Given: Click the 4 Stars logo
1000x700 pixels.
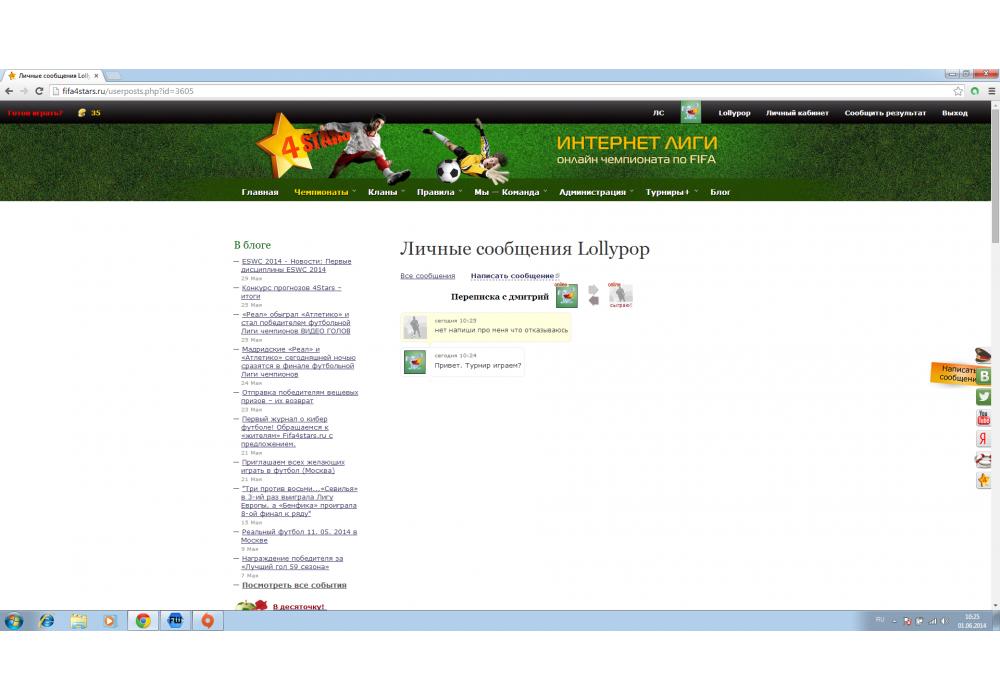Looking at the screenshot, I should coord(303,145).
